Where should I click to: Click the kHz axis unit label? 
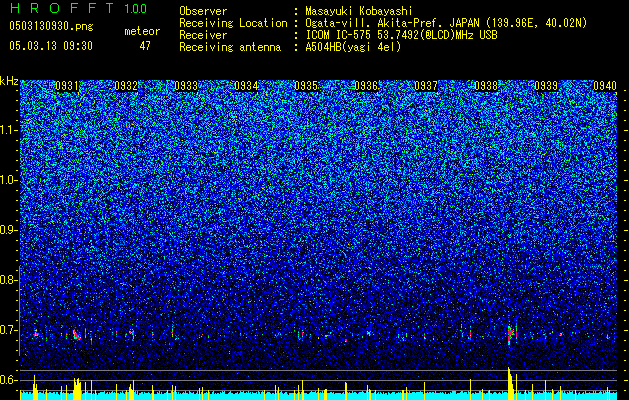9,81
